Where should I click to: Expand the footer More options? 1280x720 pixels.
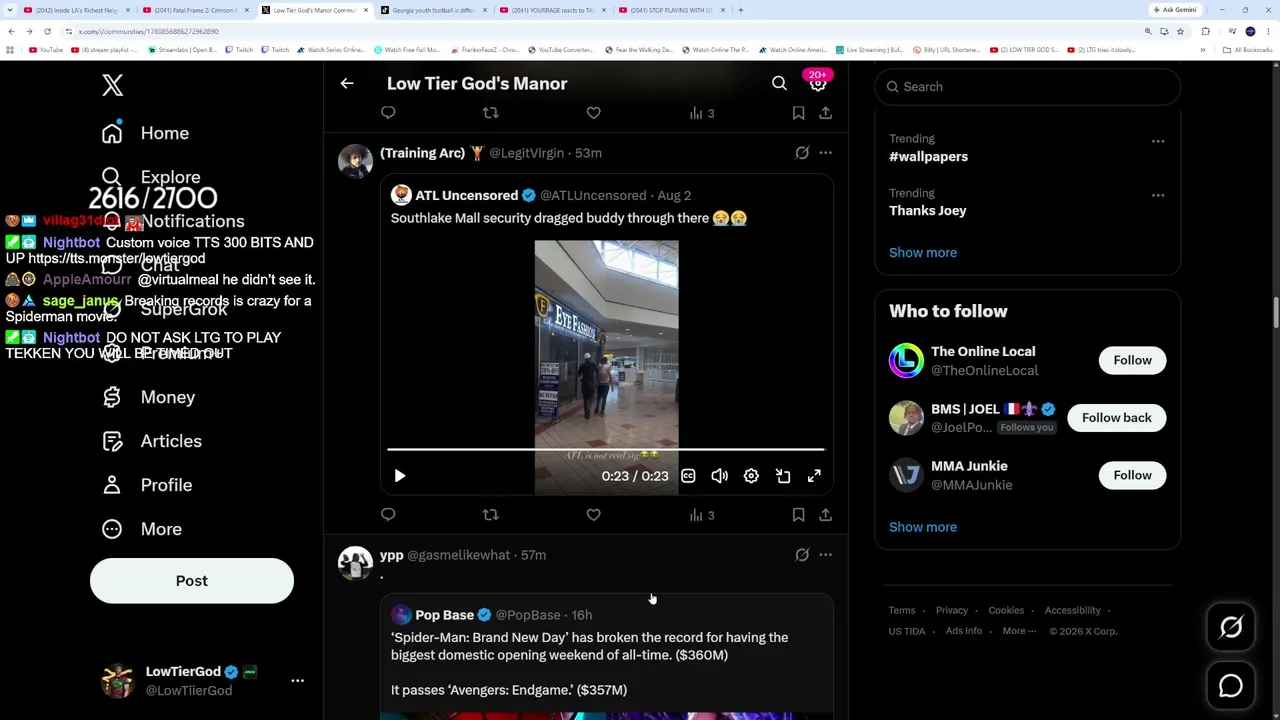tap(1019, 631)
